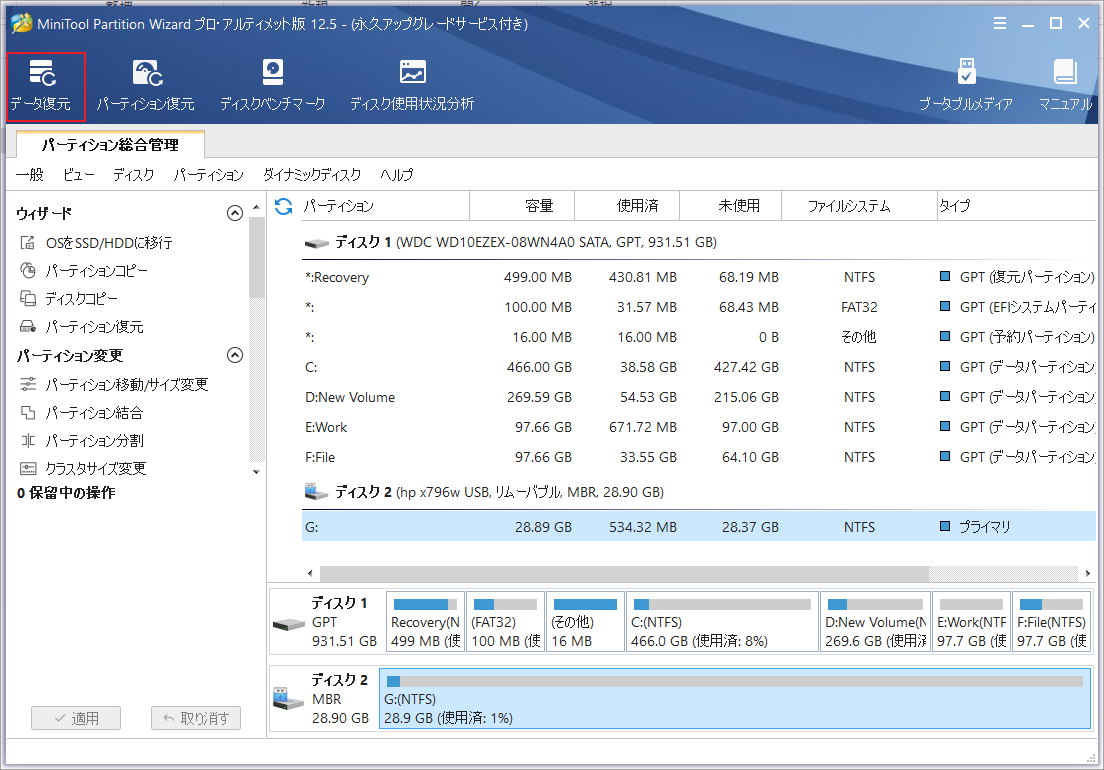Sort by the 未使用 column header

coord(730,206)
